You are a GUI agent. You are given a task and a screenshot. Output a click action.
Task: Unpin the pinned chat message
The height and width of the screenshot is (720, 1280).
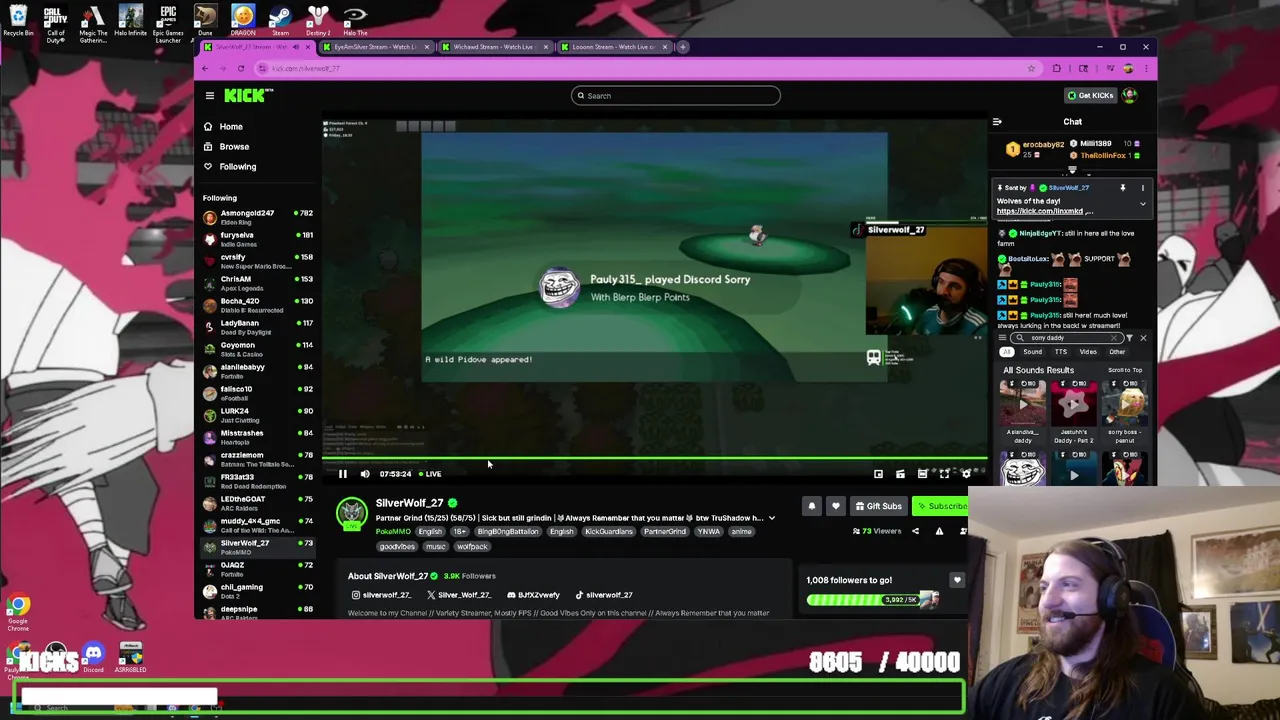coord(1122,188)
